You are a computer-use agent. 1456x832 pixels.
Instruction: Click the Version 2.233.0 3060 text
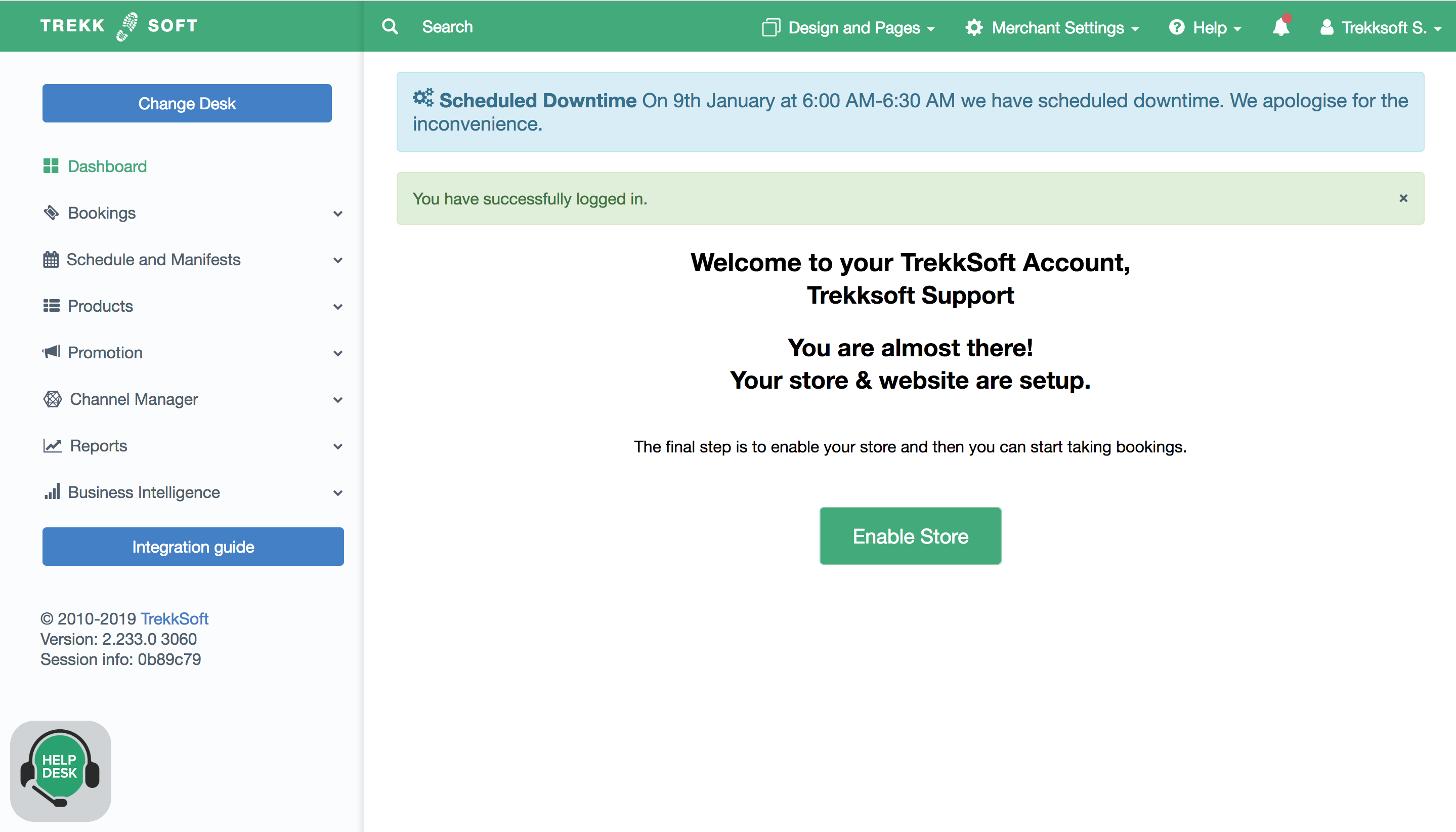tap(118, 639)
